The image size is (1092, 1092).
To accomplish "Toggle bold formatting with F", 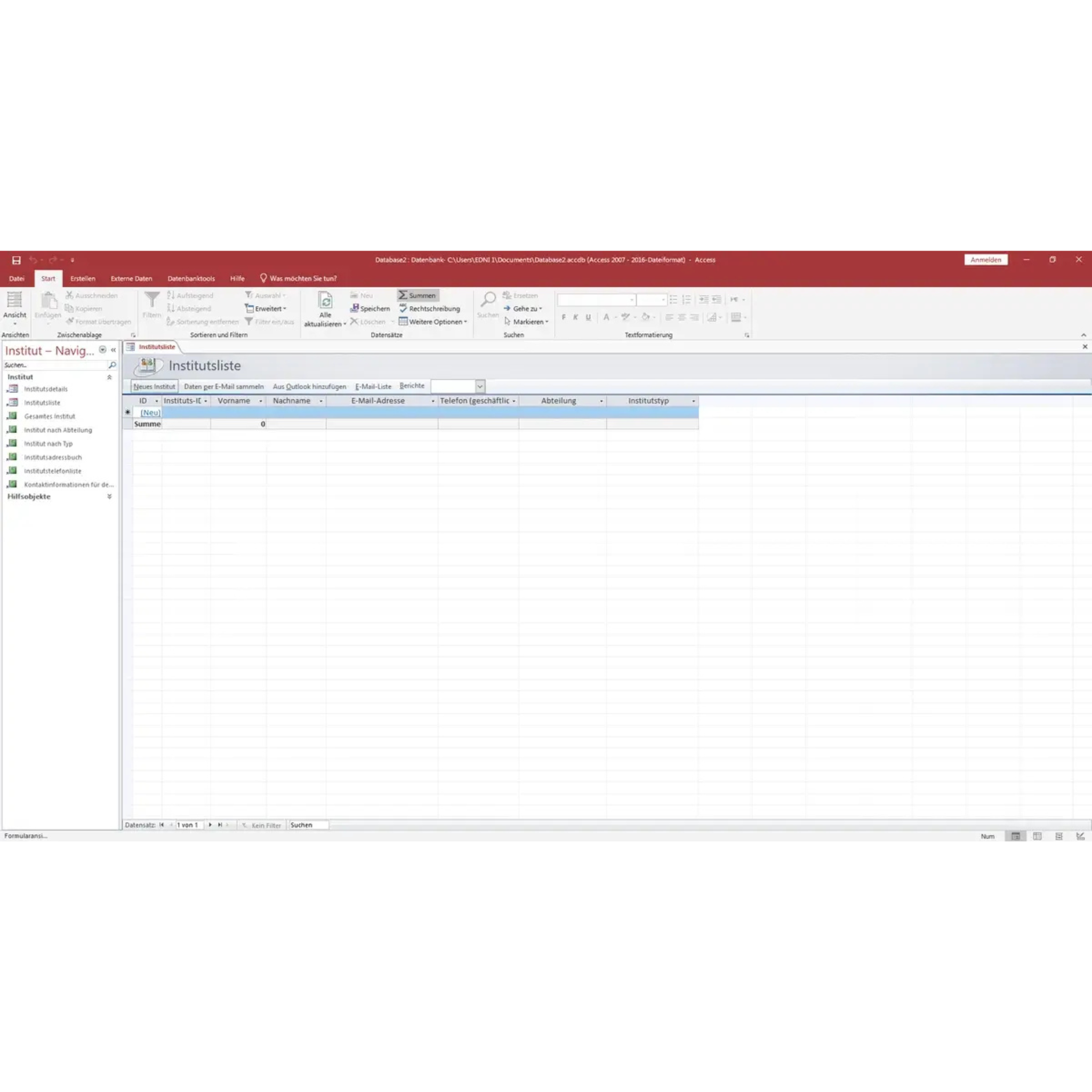I will (x=563, y=317).
